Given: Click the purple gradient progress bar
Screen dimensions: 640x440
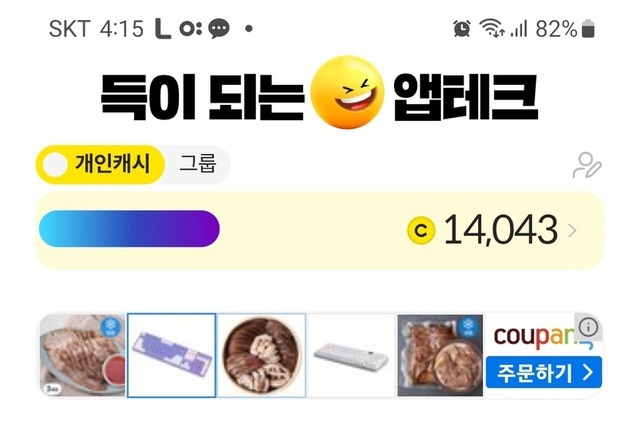Looking at the screenshot, I should (x=129, y=229).
